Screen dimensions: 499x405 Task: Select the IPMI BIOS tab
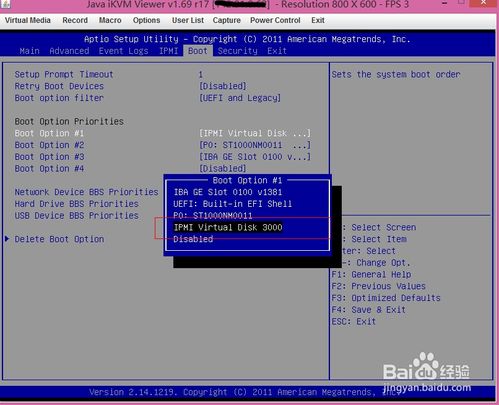(169, 51)
